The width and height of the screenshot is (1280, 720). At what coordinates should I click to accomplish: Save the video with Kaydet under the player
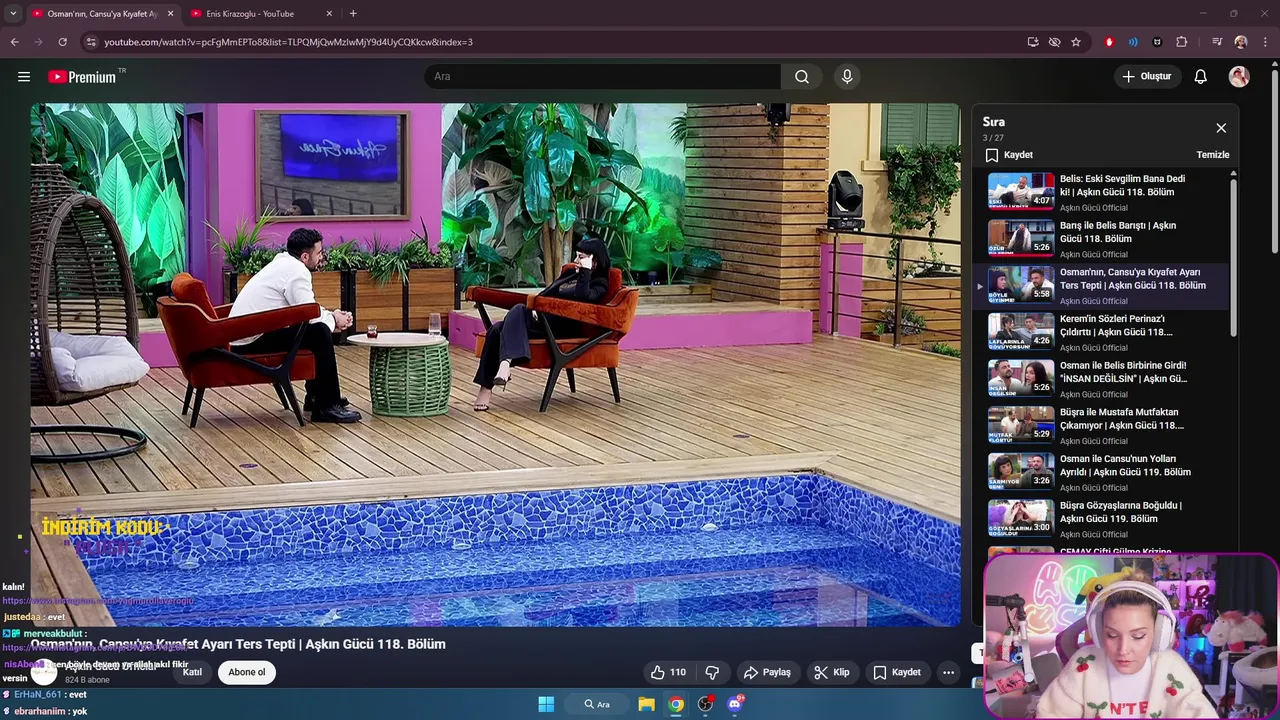(x=896, y=672)
